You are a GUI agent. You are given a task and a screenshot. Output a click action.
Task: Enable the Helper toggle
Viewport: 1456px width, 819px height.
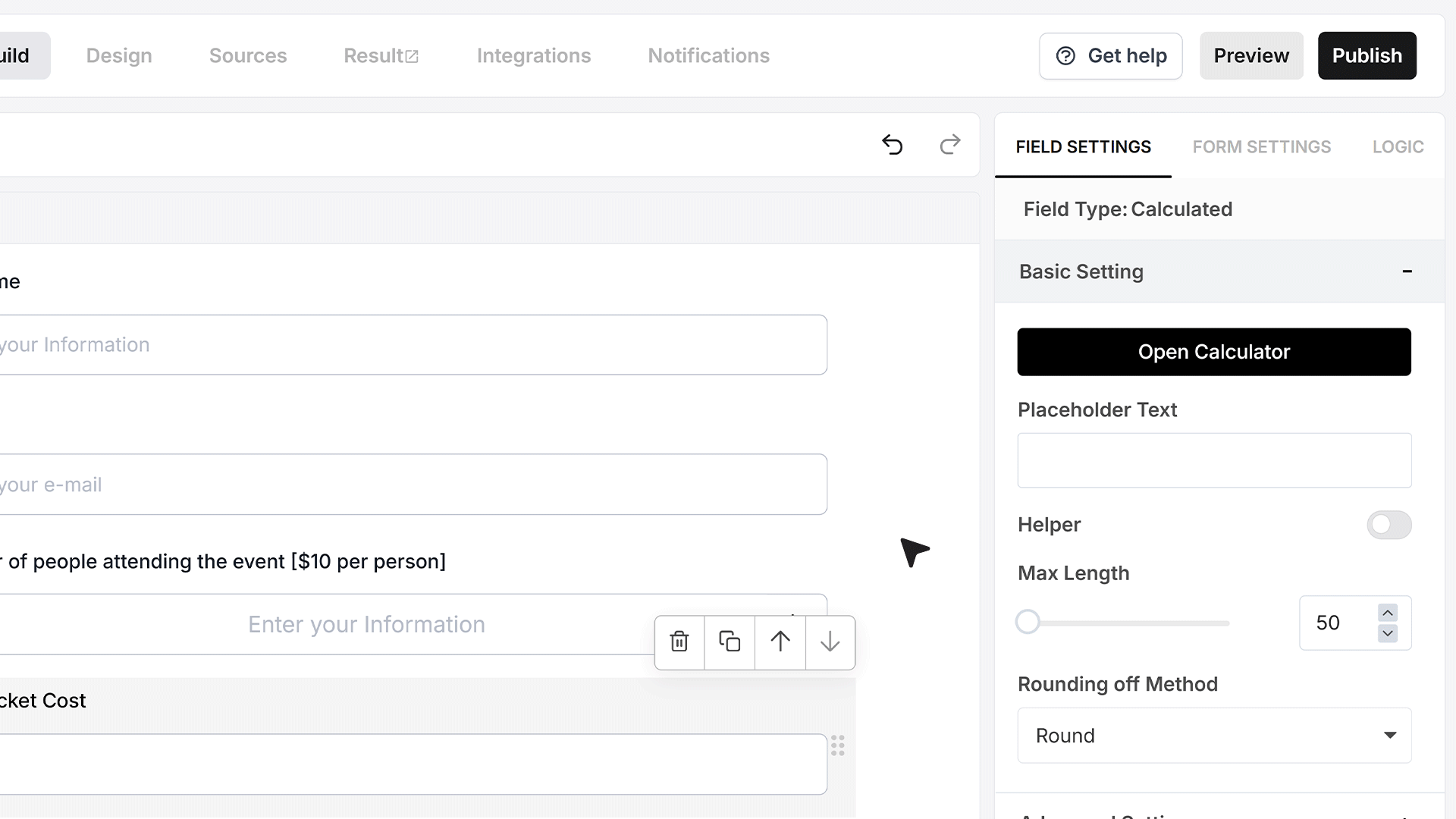point(1389,525)
